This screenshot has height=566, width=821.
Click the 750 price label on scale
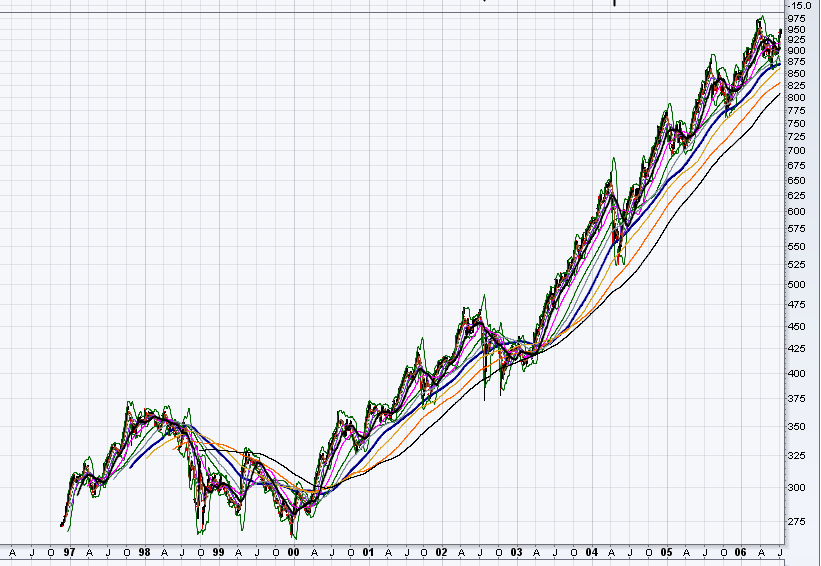(x=796, y=124)
